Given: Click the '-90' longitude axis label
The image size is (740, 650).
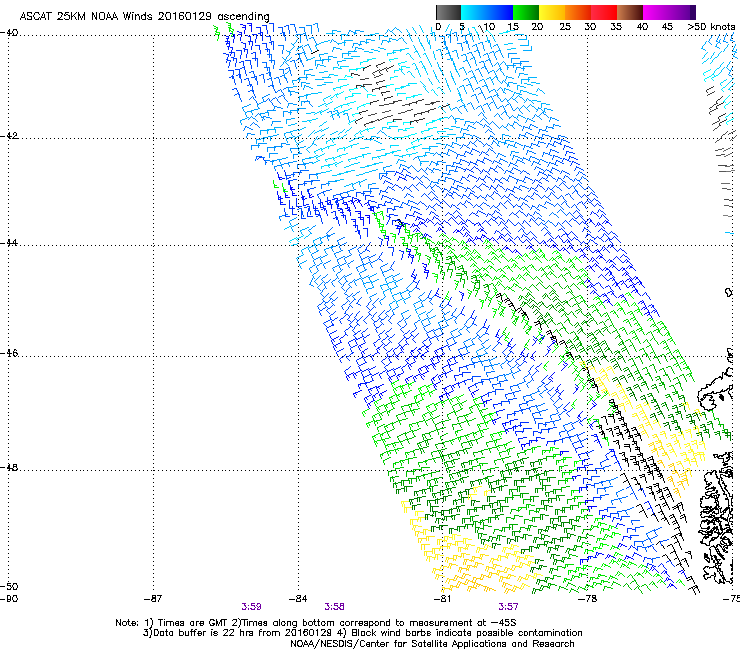Looking at the screenshot, I should click(x=8, y=599).
